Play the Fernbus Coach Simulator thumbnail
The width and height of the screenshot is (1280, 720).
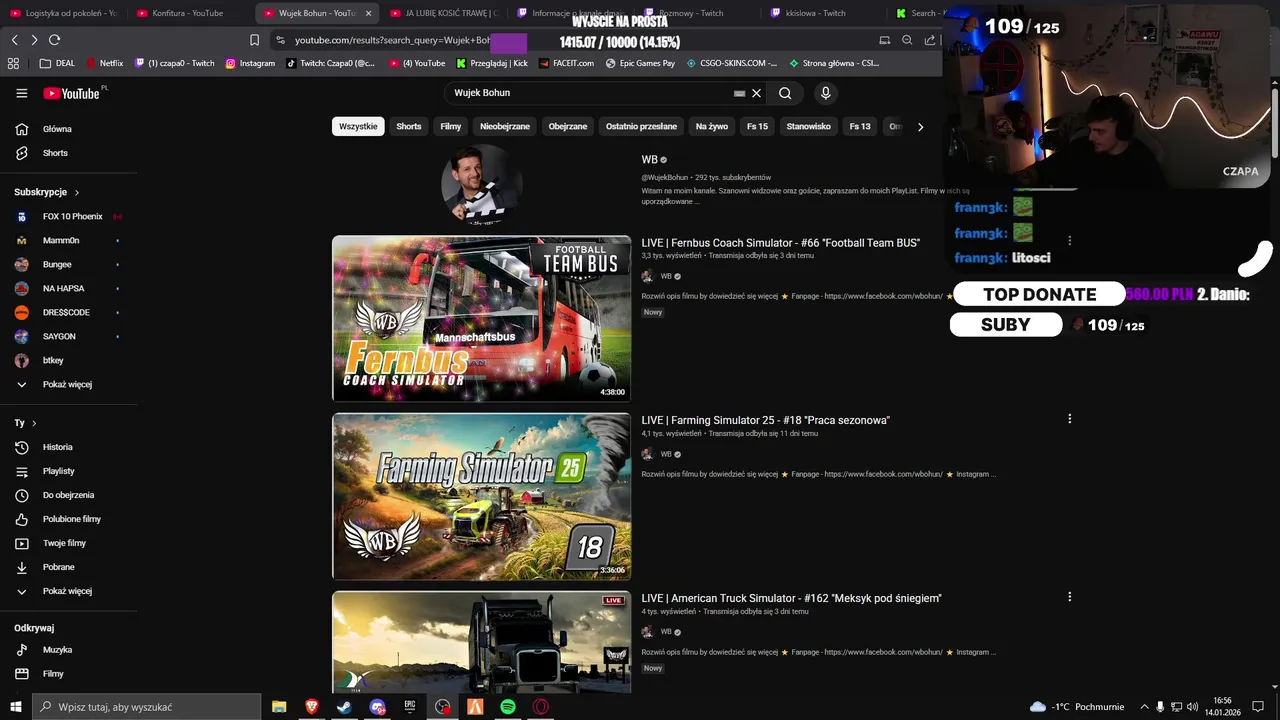tap(481, 318)
